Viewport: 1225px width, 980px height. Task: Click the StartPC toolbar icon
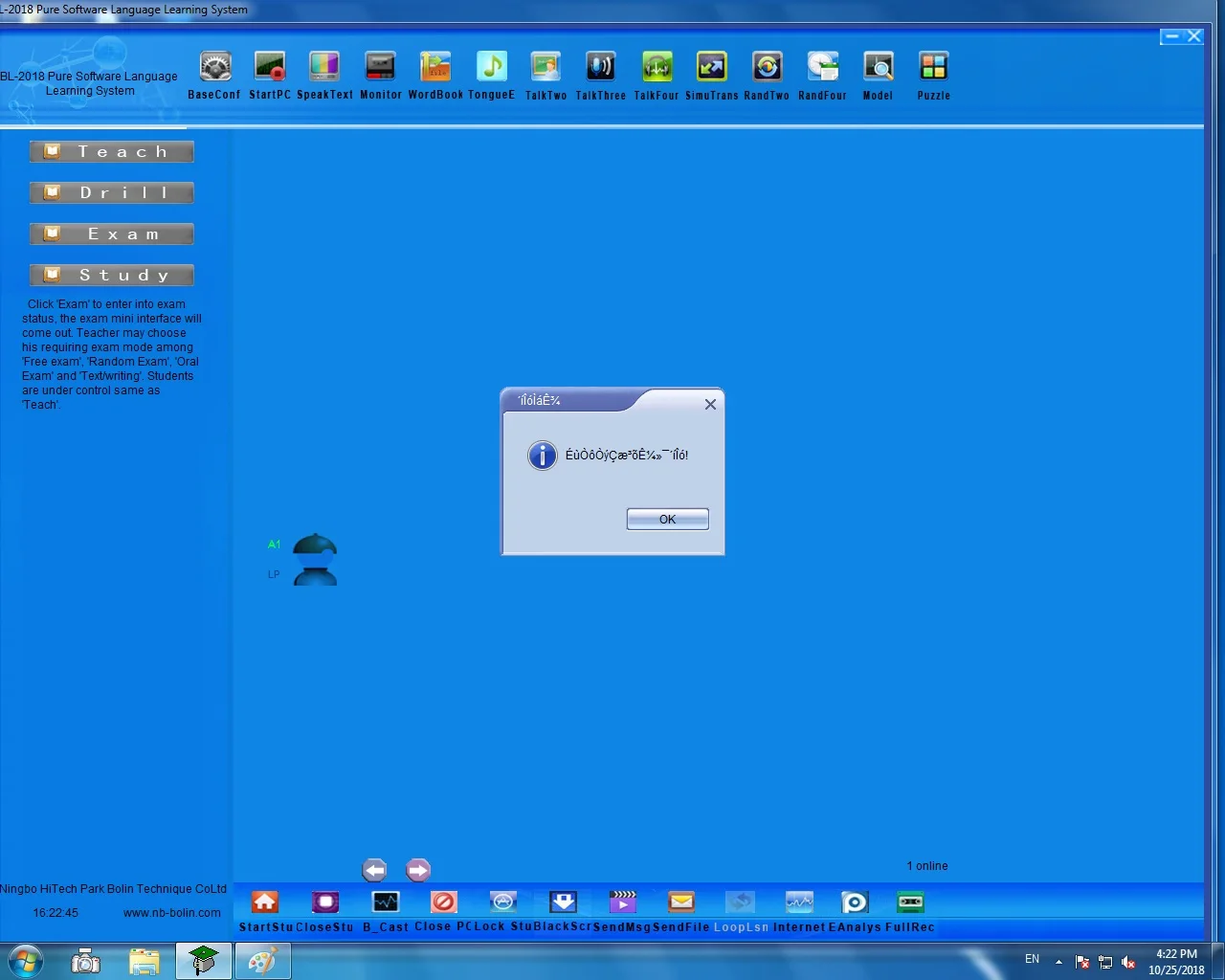click(270, 68)
